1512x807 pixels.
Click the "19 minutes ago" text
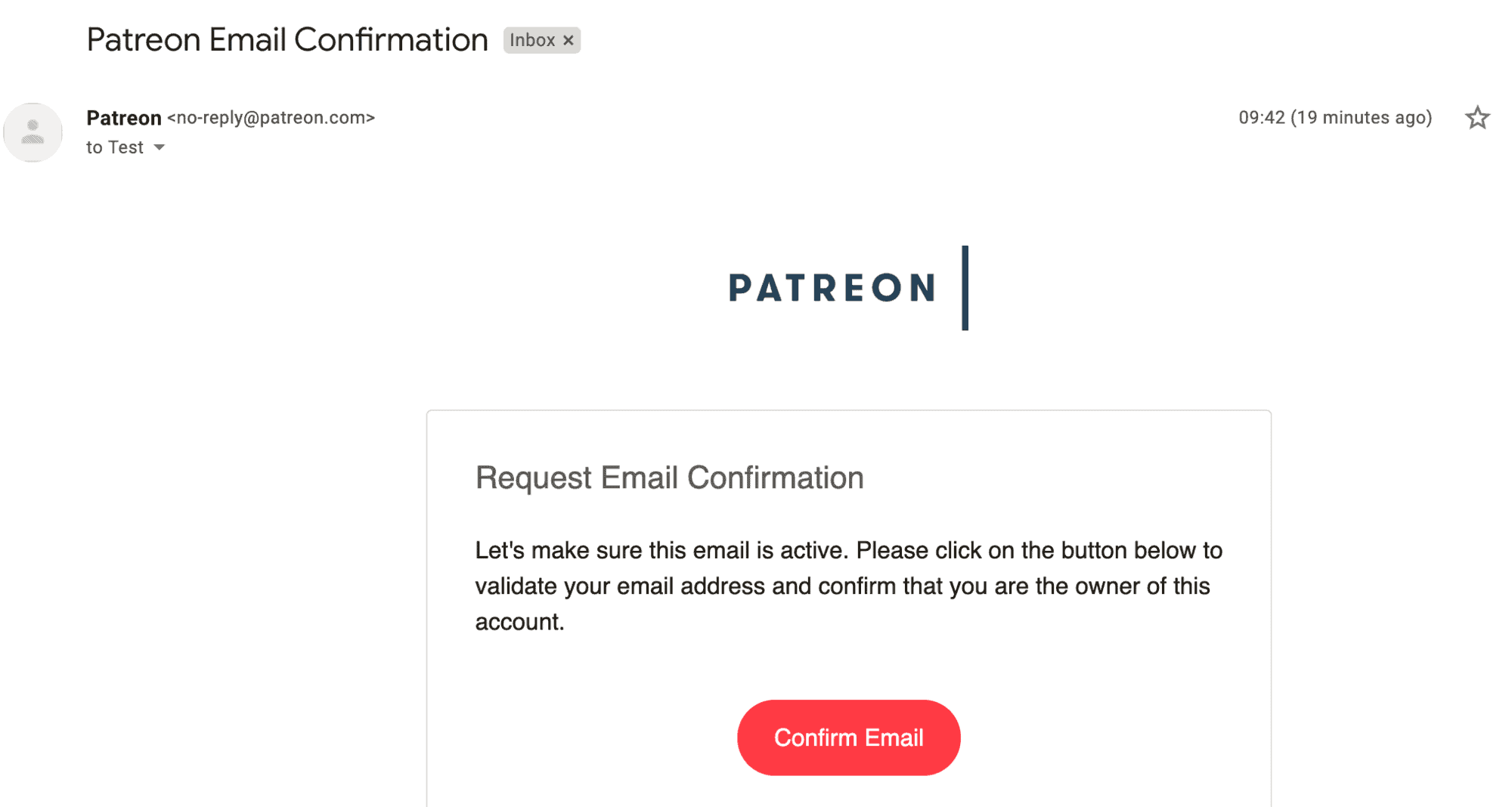pyautogui.click(x=1361, y=118)
